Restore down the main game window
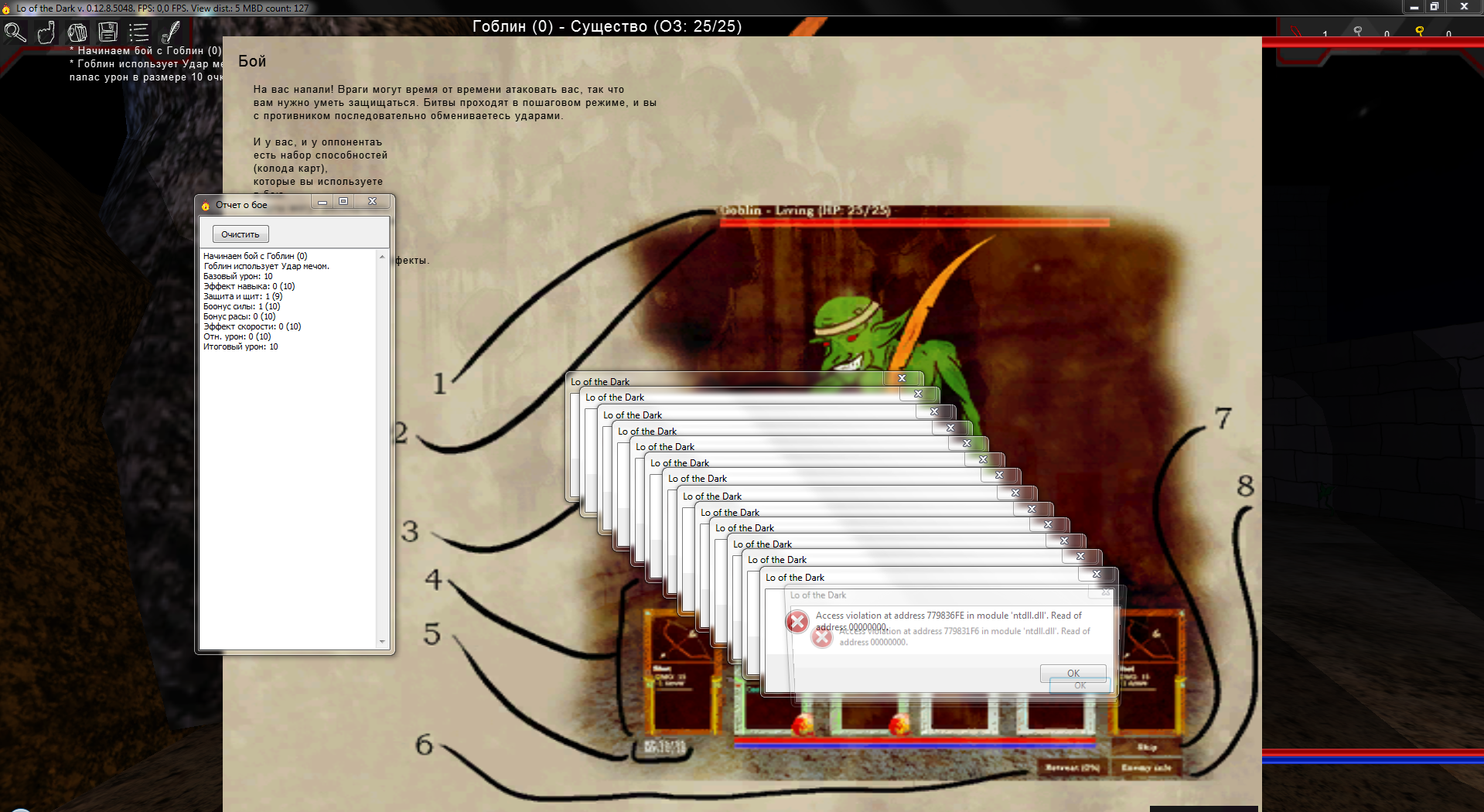1484x812 pixels. pos(1435,6)
